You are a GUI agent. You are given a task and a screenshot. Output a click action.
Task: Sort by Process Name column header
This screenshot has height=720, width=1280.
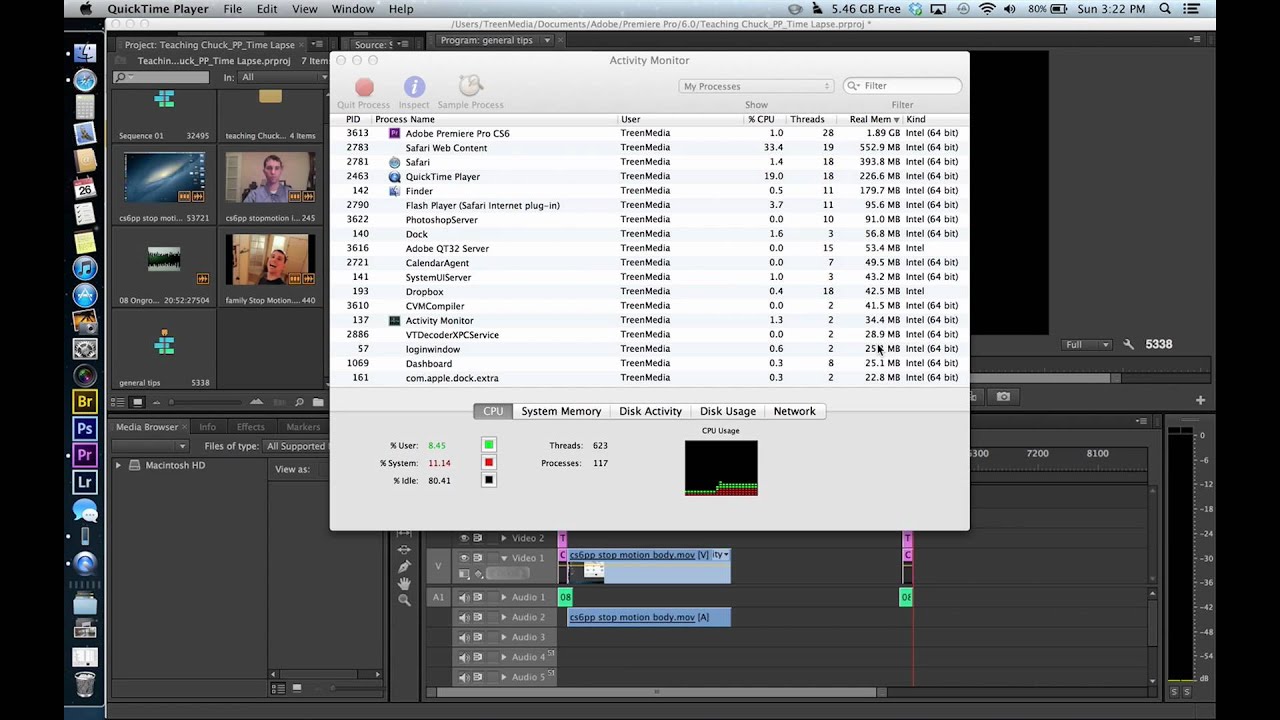point(495,119)
